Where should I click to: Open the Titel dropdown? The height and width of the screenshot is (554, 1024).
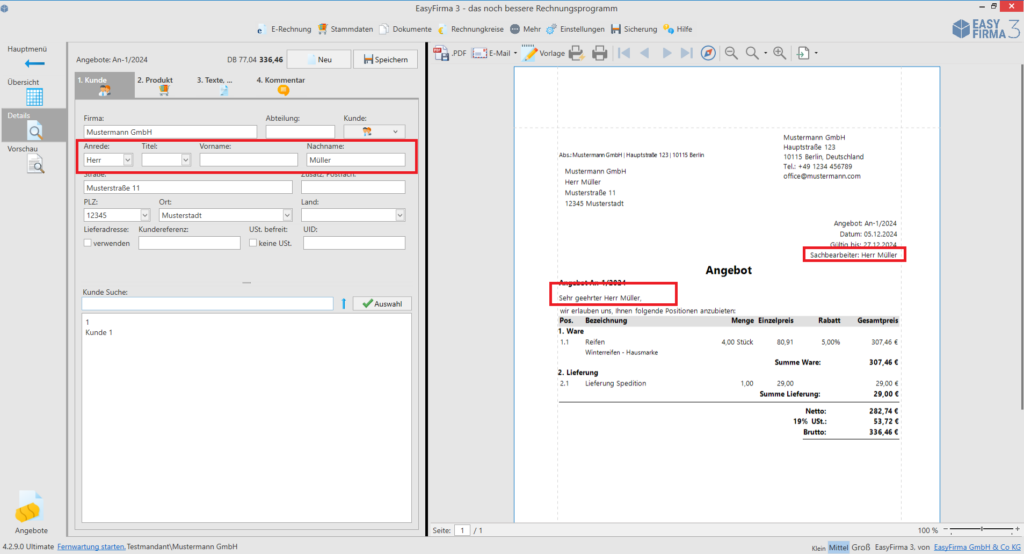point(185,160)
